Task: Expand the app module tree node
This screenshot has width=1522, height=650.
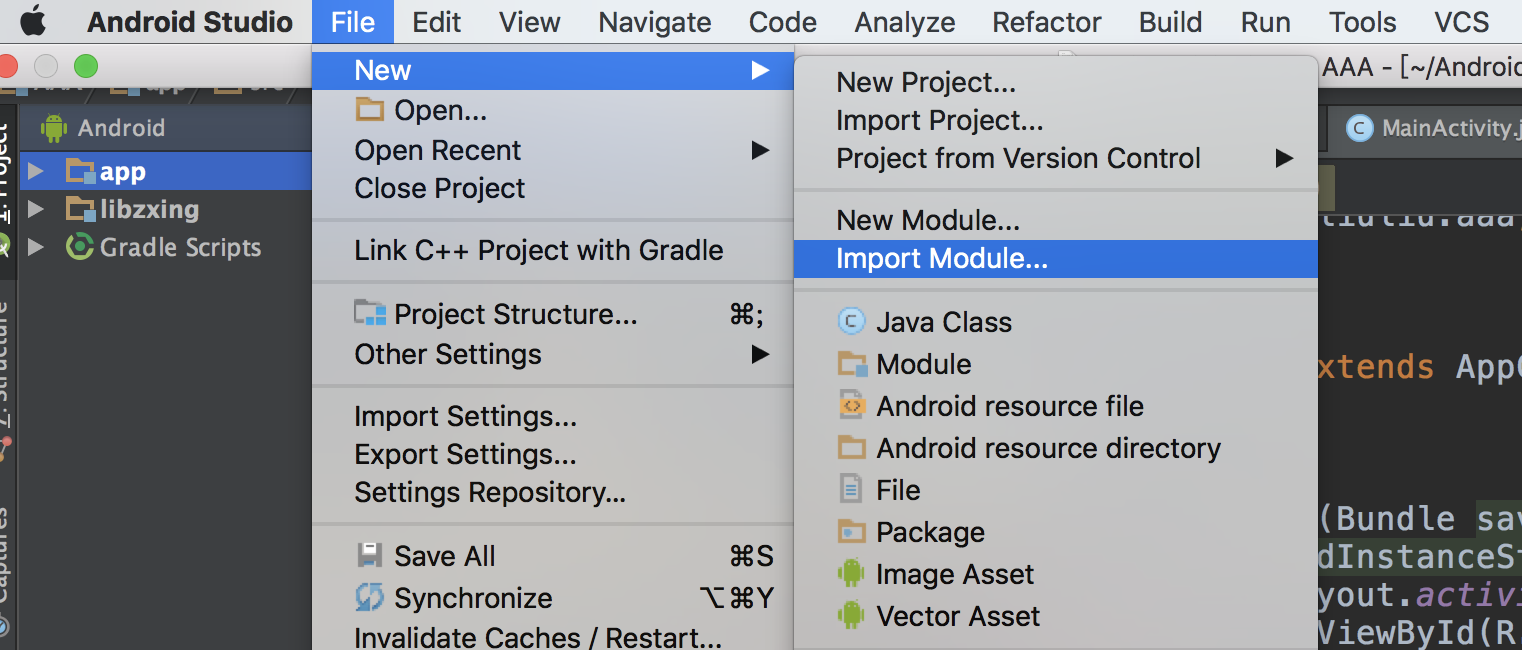Action: click(36, 171)
